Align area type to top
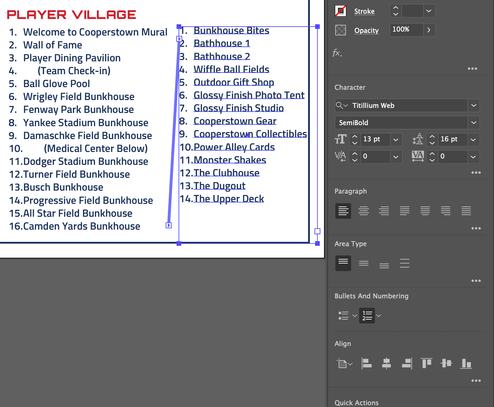This screenshot has width=494, height=407. [343, 263]
